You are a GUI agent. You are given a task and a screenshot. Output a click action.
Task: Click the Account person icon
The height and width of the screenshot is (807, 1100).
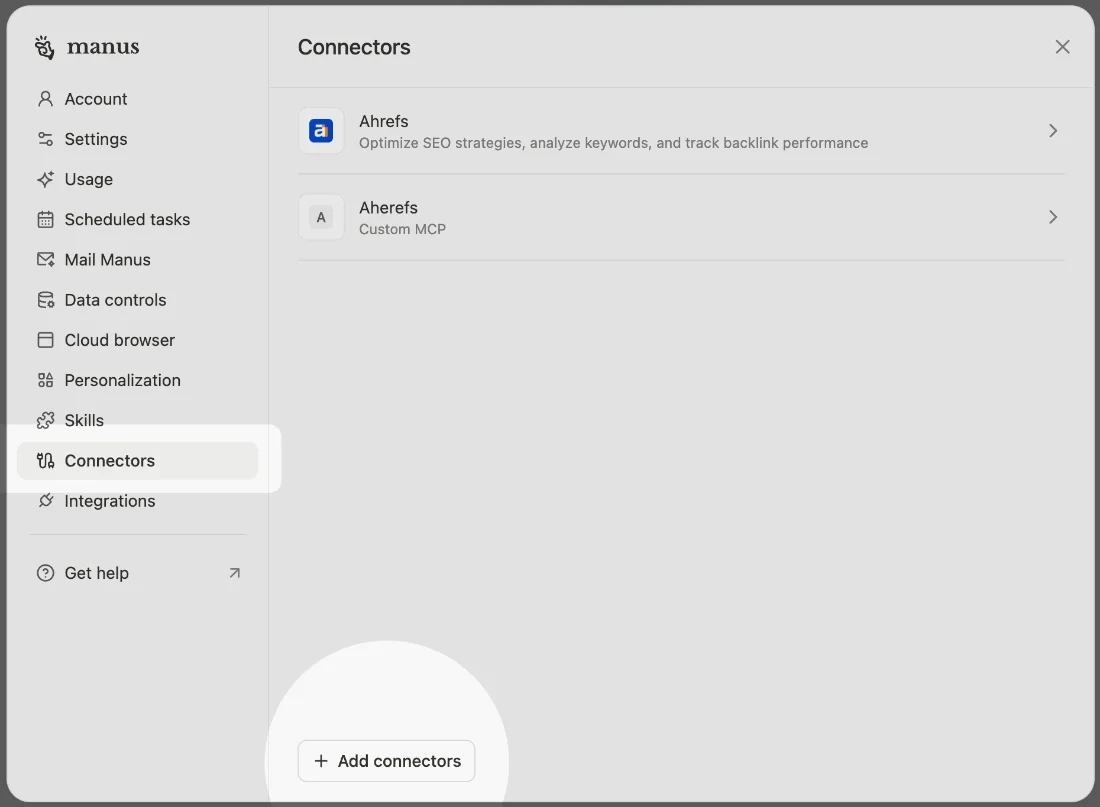(46, 99)
